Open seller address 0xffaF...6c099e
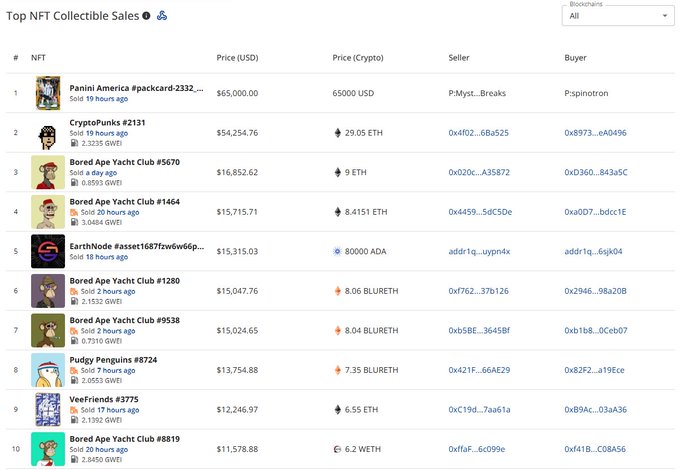This screenshot has width=680, height=470. [477, 449]
